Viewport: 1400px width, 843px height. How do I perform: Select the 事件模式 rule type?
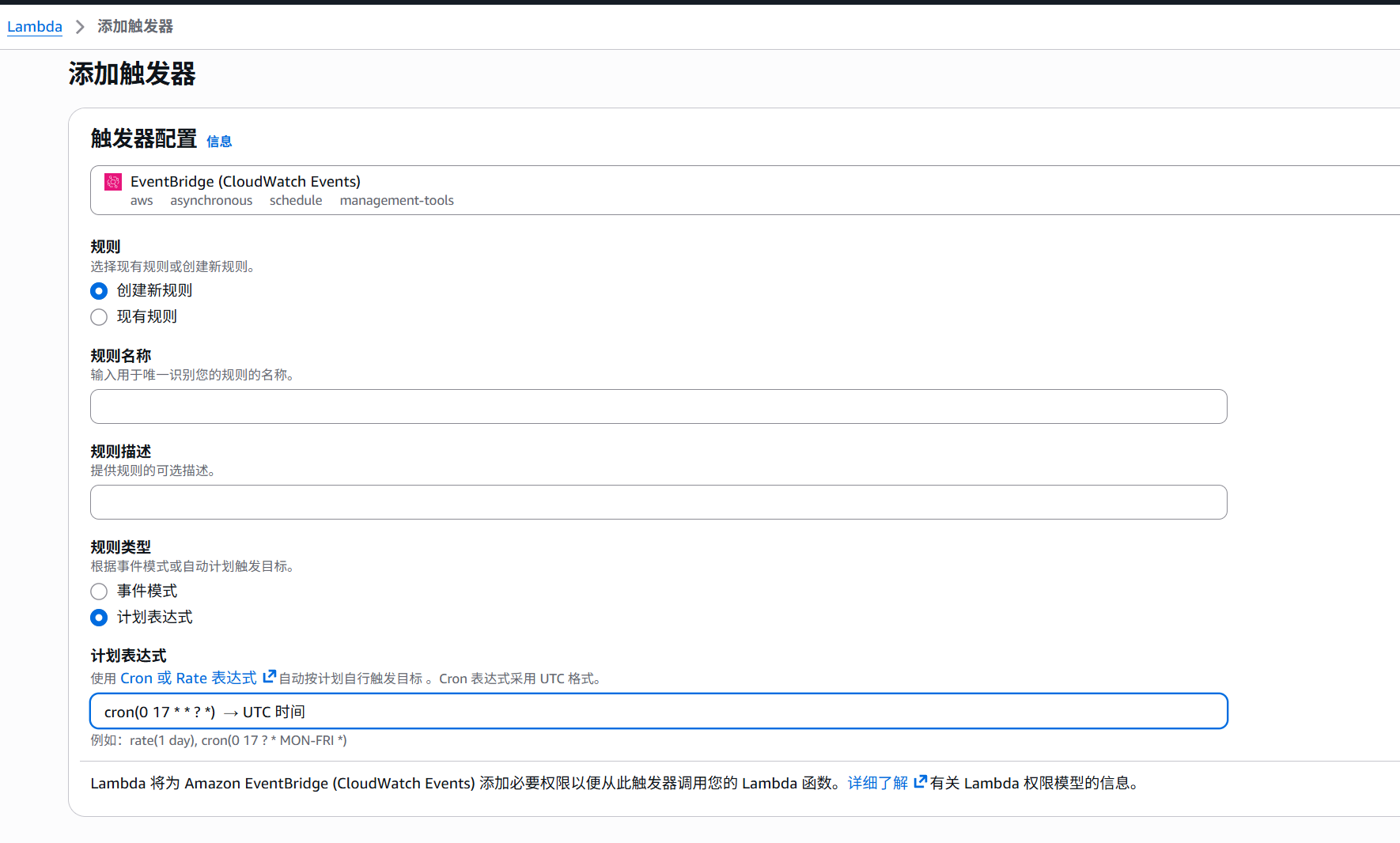[99, 592]
